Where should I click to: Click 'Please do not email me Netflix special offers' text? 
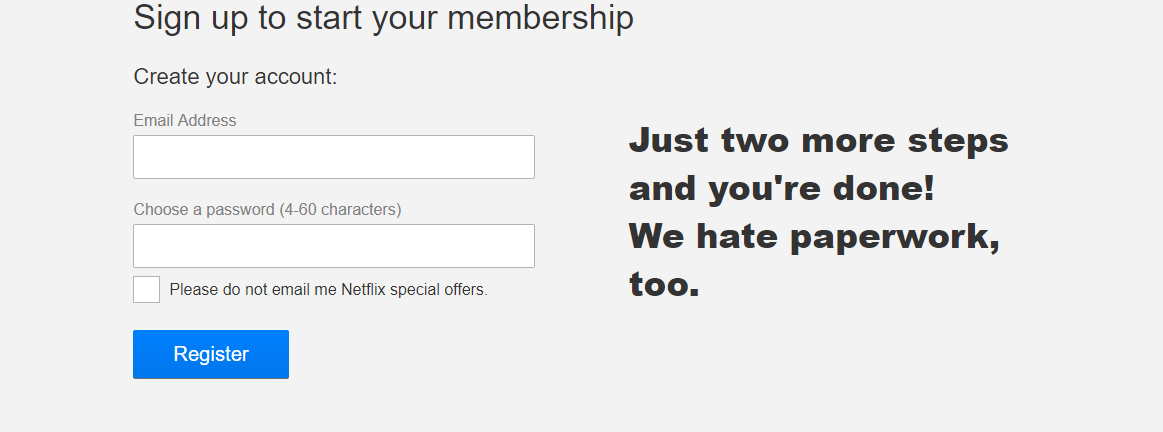pos(329,289)
